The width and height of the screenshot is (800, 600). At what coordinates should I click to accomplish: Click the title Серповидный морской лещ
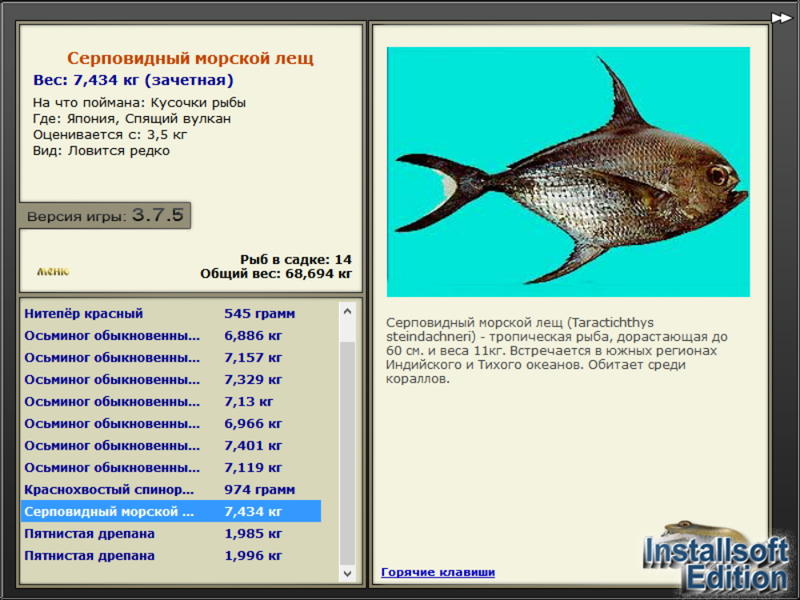coord(190,58)
